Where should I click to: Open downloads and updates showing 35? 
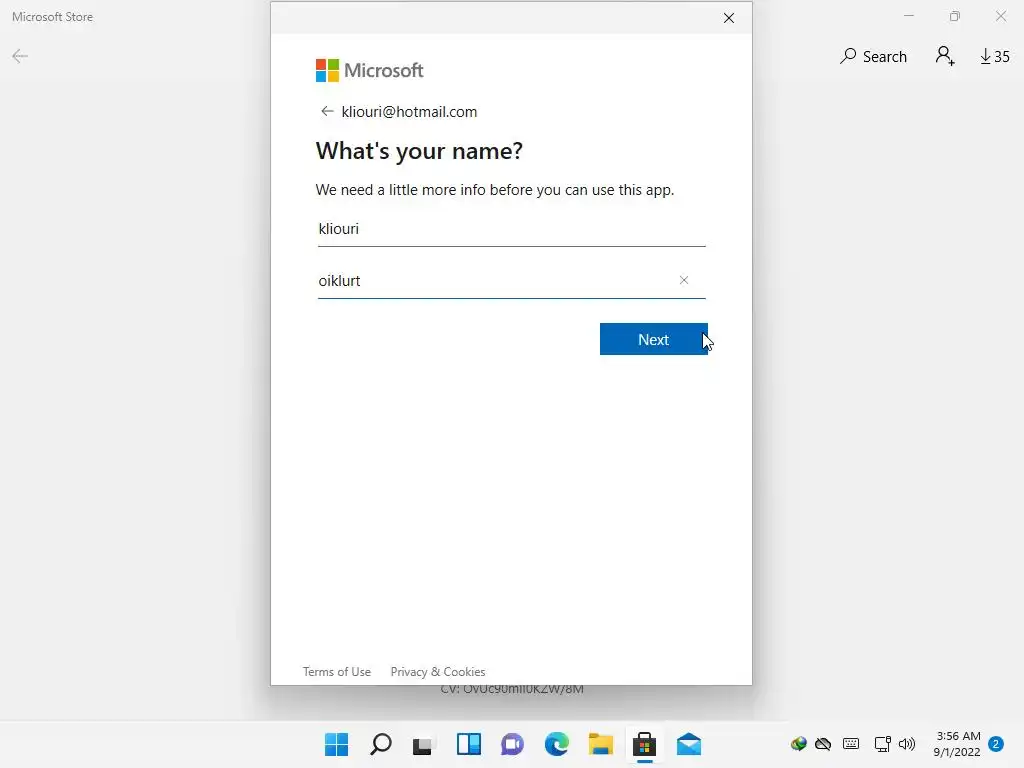(x=995, y=57)
